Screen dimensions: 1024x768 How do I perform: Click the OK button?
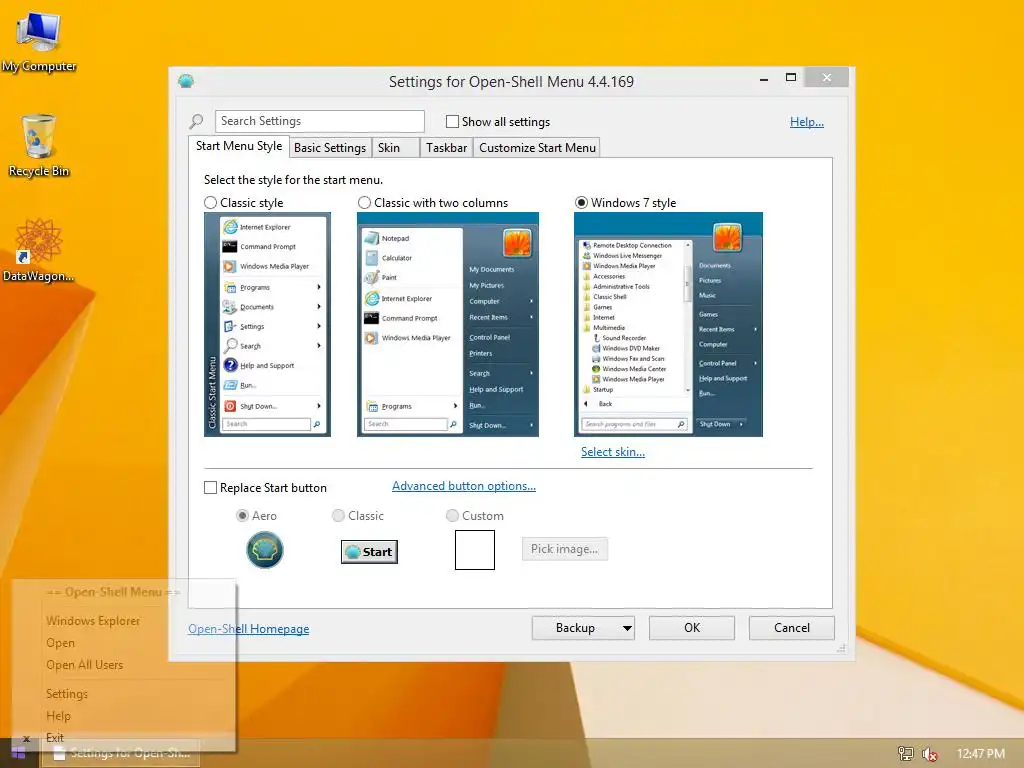pyautogui.click(x=692, y=628)
